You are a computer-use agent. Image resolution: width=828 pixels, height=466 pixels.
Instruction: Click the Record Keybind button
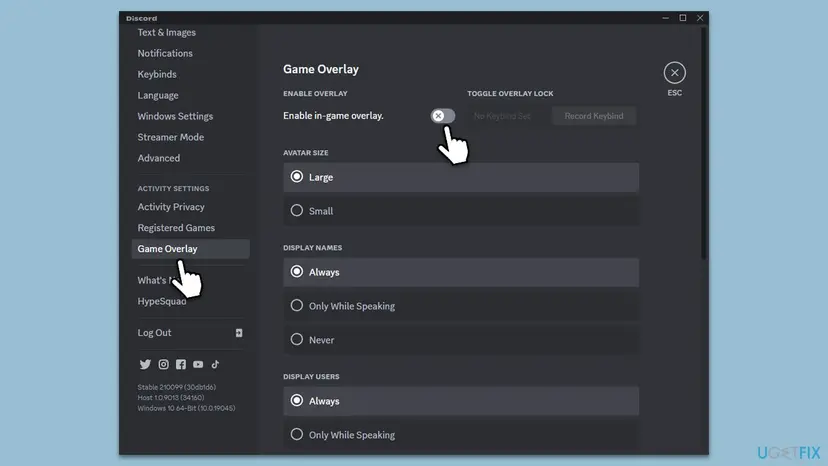(x=594, y=116)
